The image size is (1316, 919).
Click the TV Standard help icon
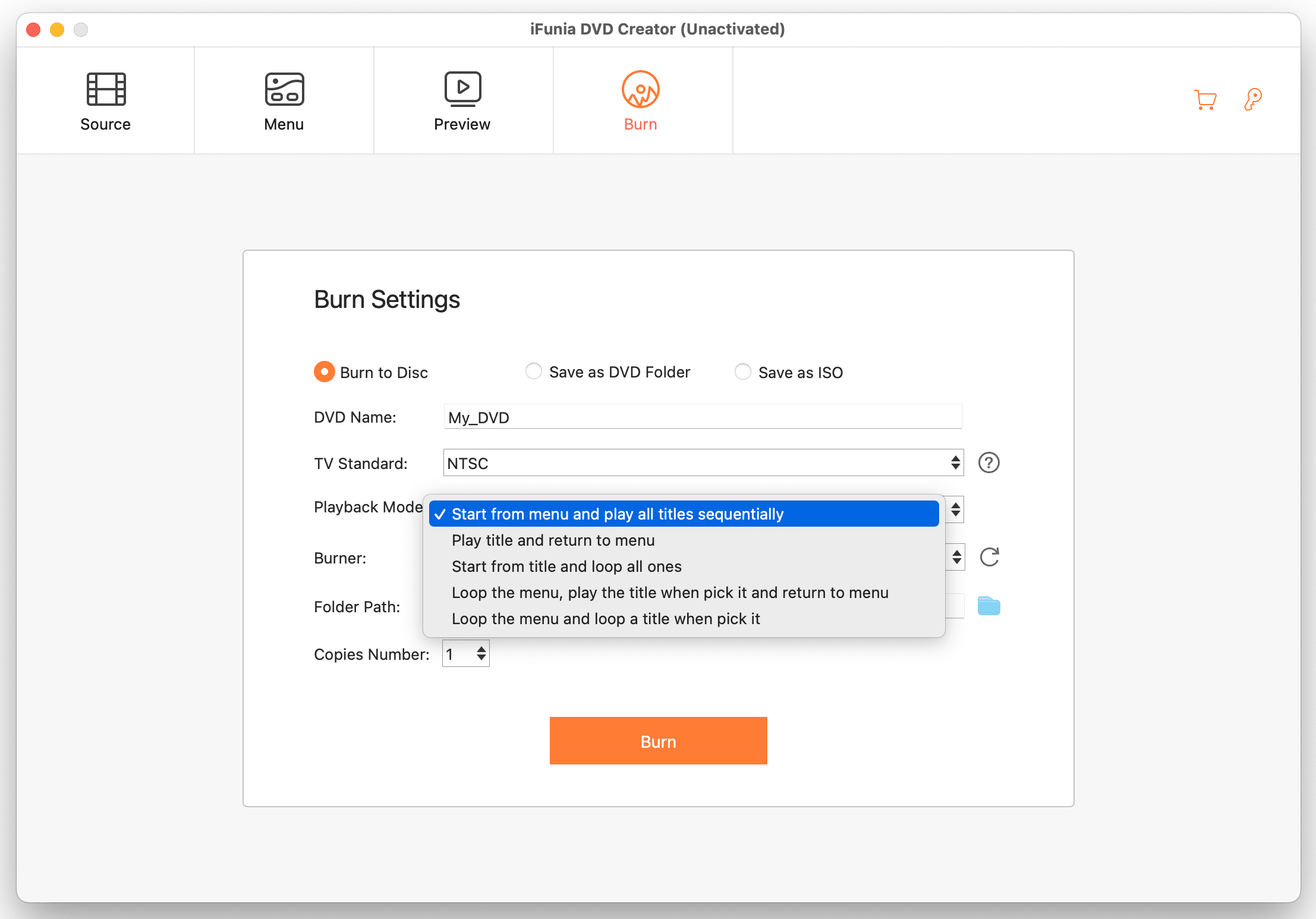coord(989,462)
